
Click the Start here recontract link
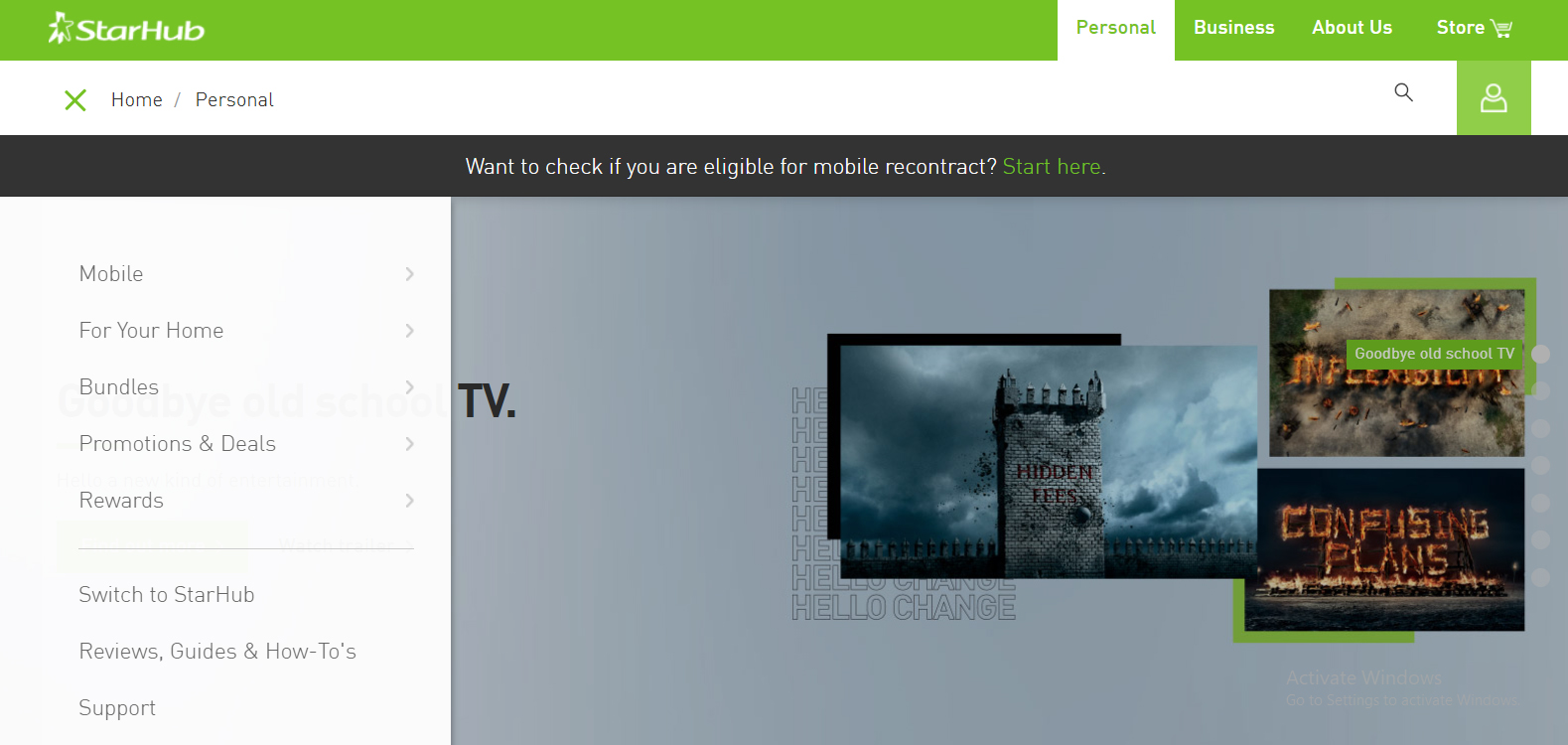point(1052,167)
